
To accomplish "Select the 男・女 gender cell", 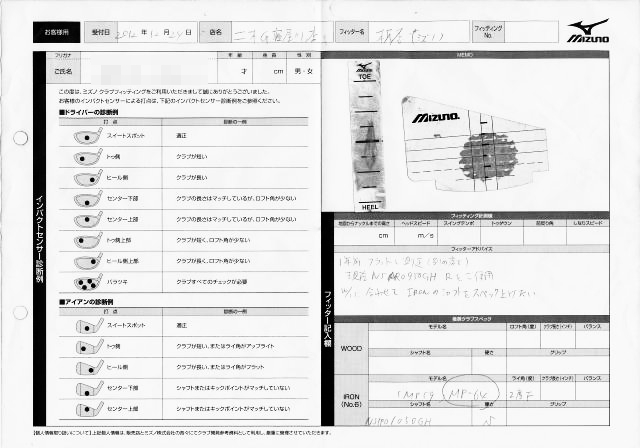I will 304,71.
